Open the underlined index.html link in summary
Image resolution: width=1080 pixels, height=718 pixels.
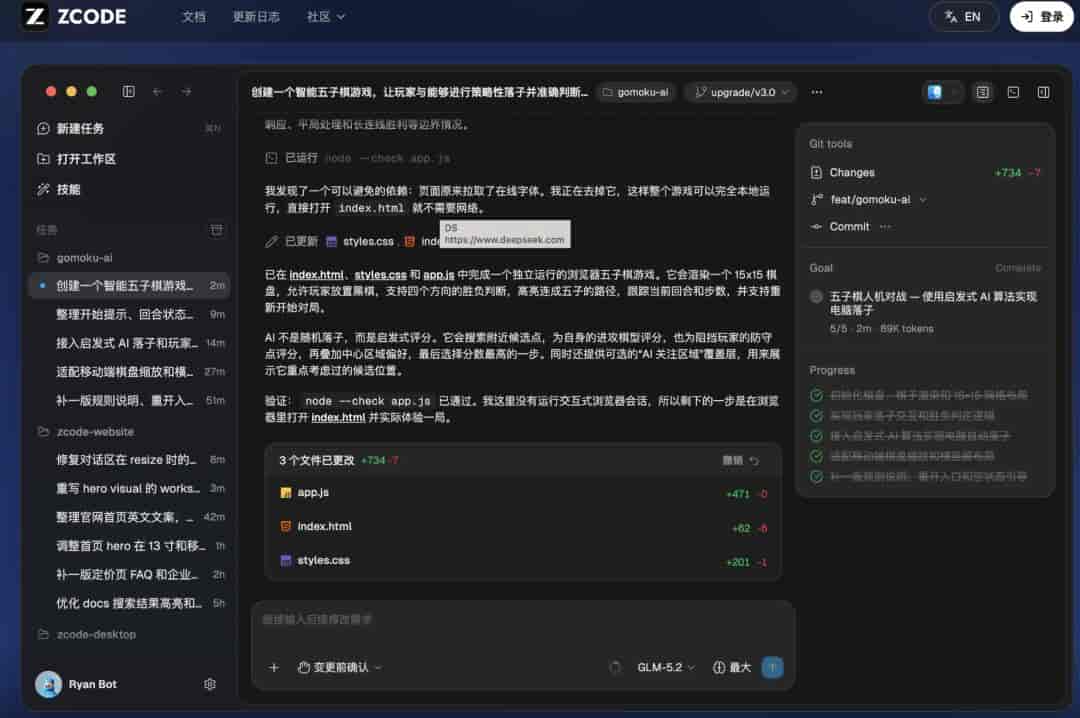[x=316, y=275]
